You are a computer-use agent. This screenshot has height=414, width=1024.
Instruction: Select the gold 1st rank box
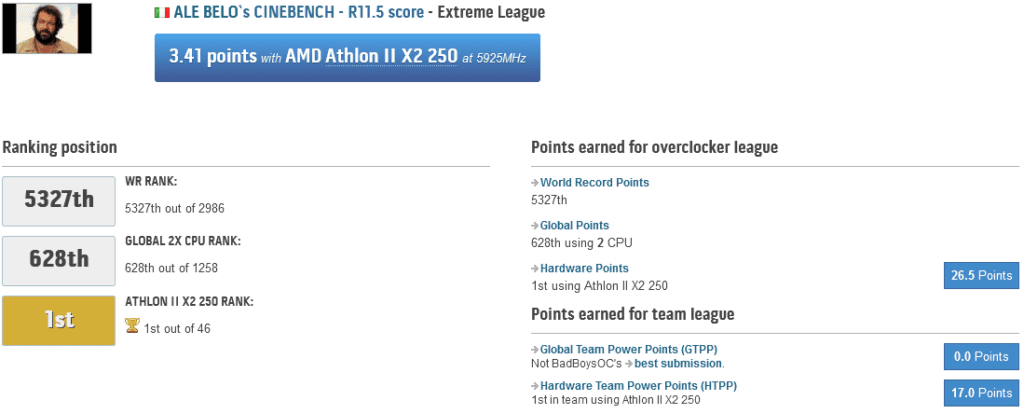59,321
